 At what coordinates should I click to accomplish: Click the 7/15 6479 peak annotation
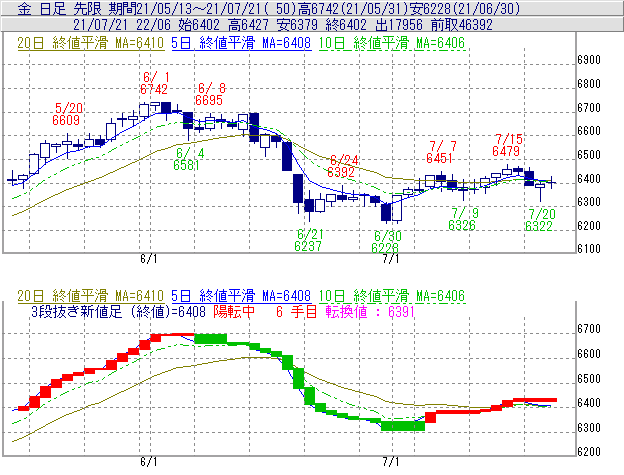coord(507,145)
